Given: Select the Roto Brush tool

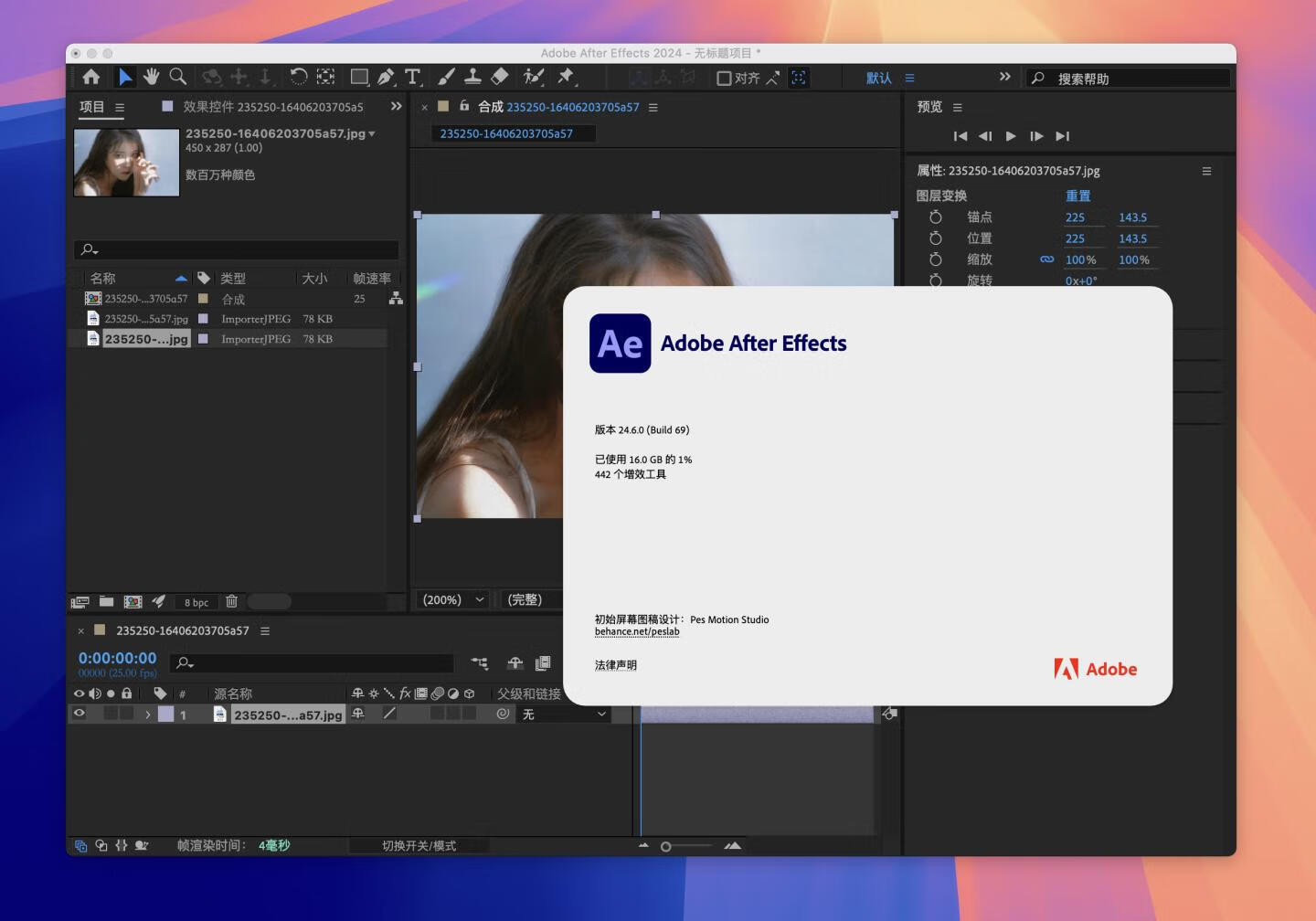Looking at the screenshot, I should pyautogui.click(x=533, y=78).
